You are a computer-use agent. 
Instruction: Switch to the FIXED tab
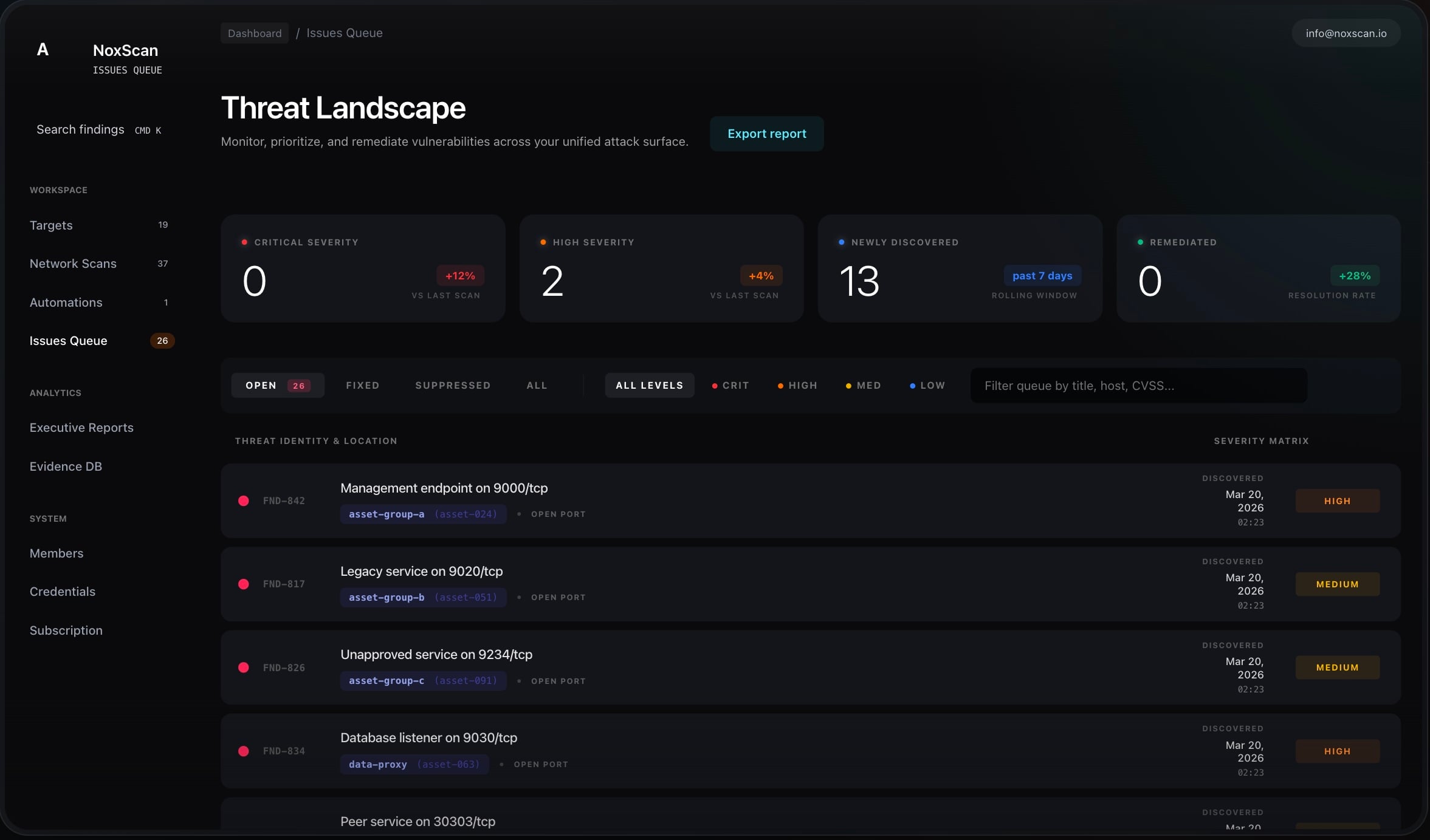pyautogui.click(x=362, y=386)
